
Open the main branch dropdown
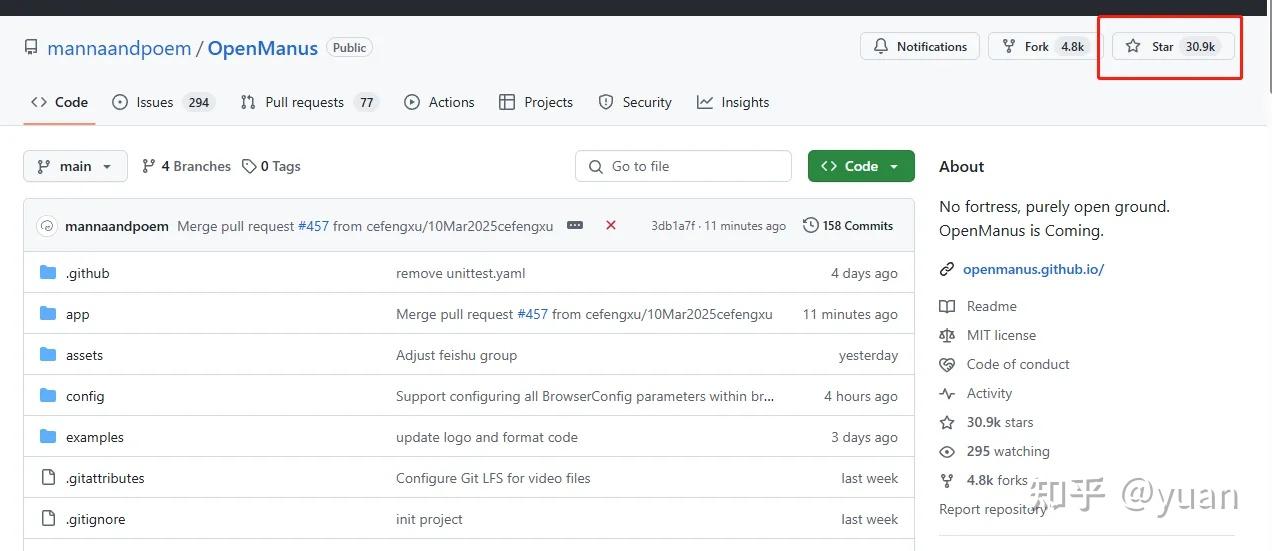75,166
